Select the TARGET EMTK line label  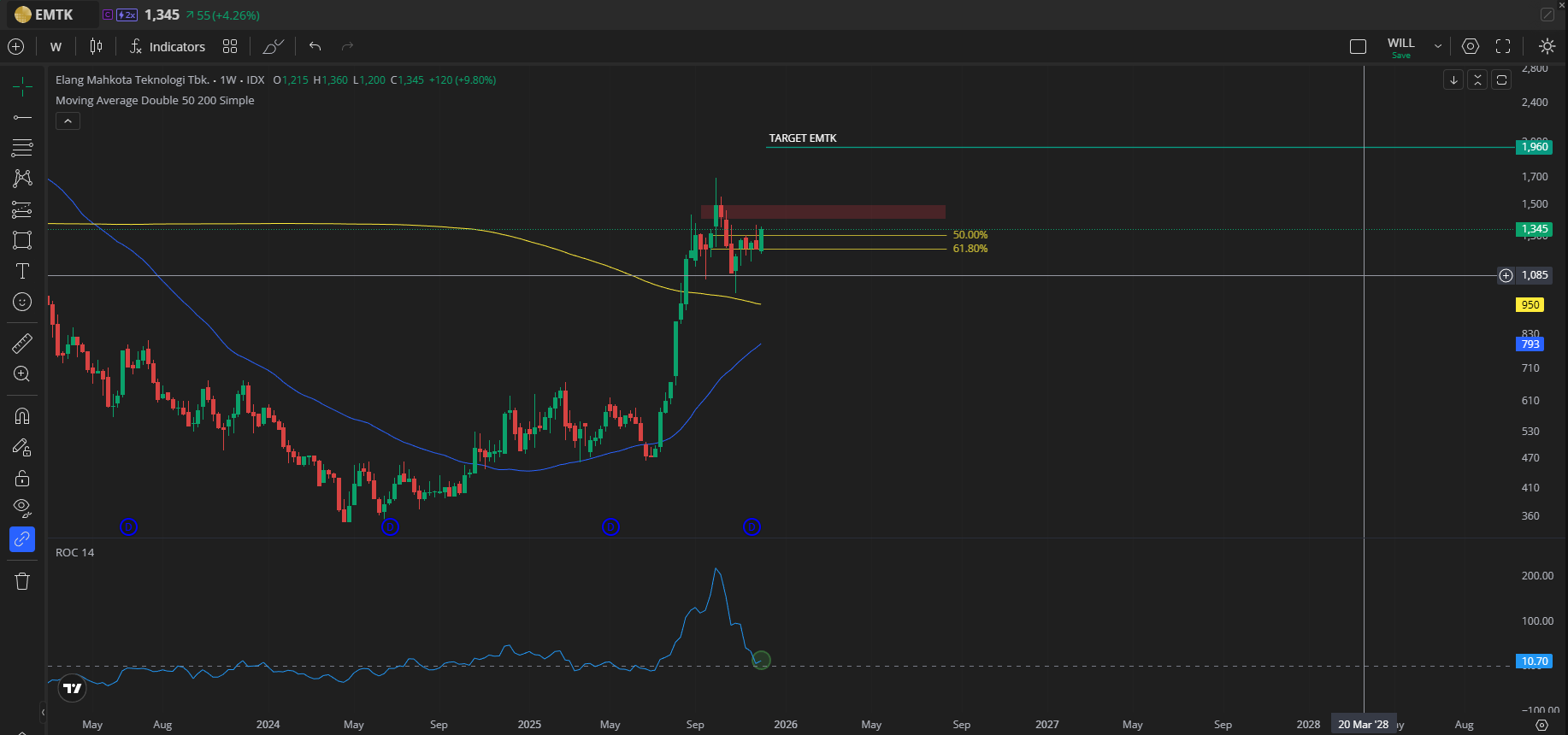point(803,138)
